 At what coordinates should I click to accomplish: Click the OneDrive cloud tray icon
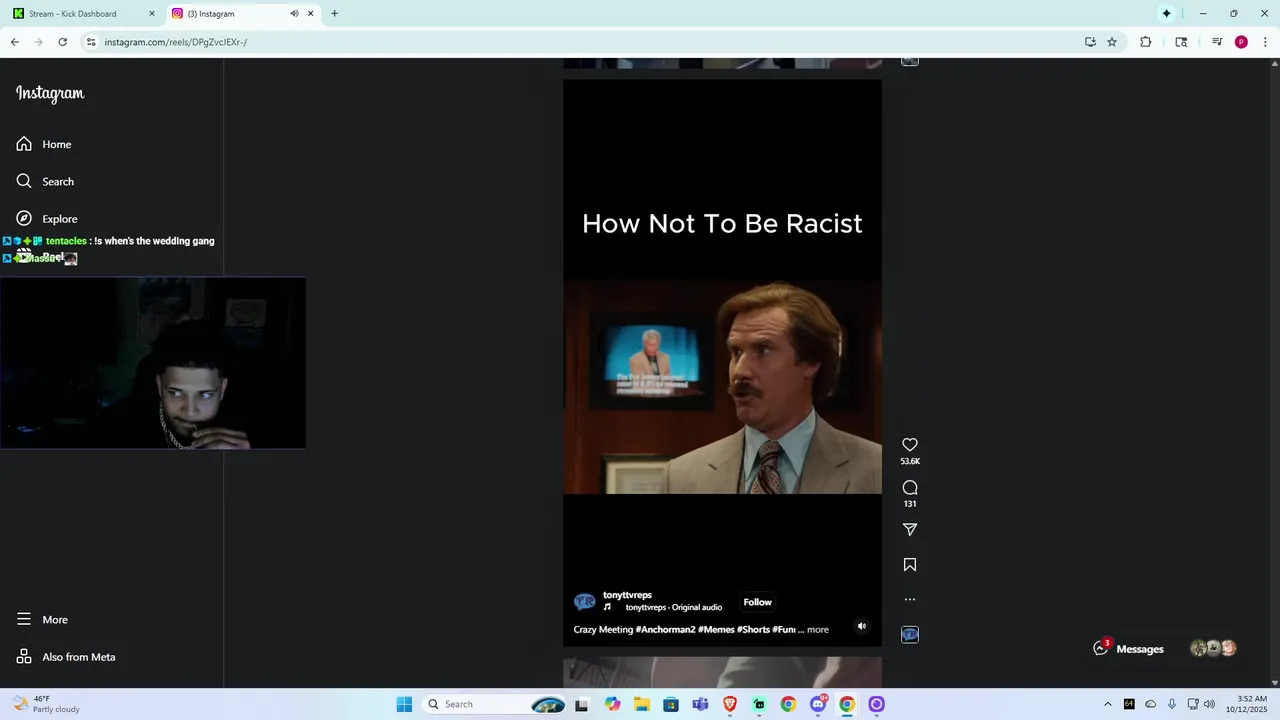[x=1150, y=704]
